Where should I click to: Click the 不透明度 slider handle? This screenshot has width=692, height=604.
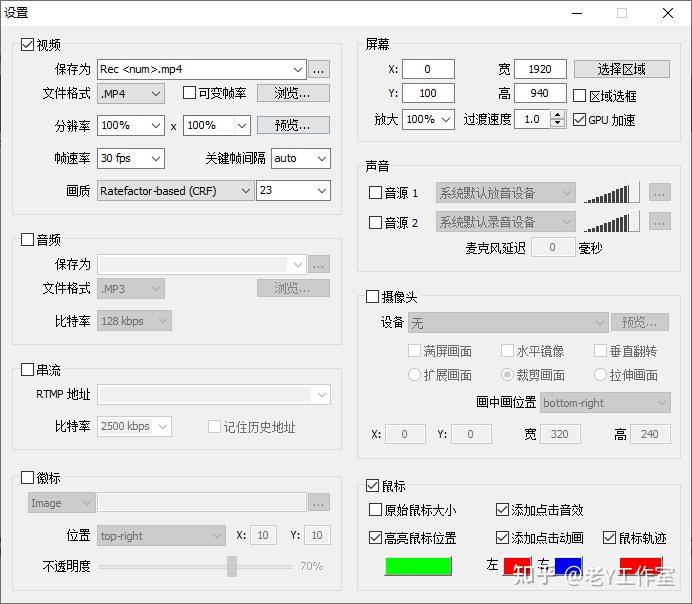(232, 566)
